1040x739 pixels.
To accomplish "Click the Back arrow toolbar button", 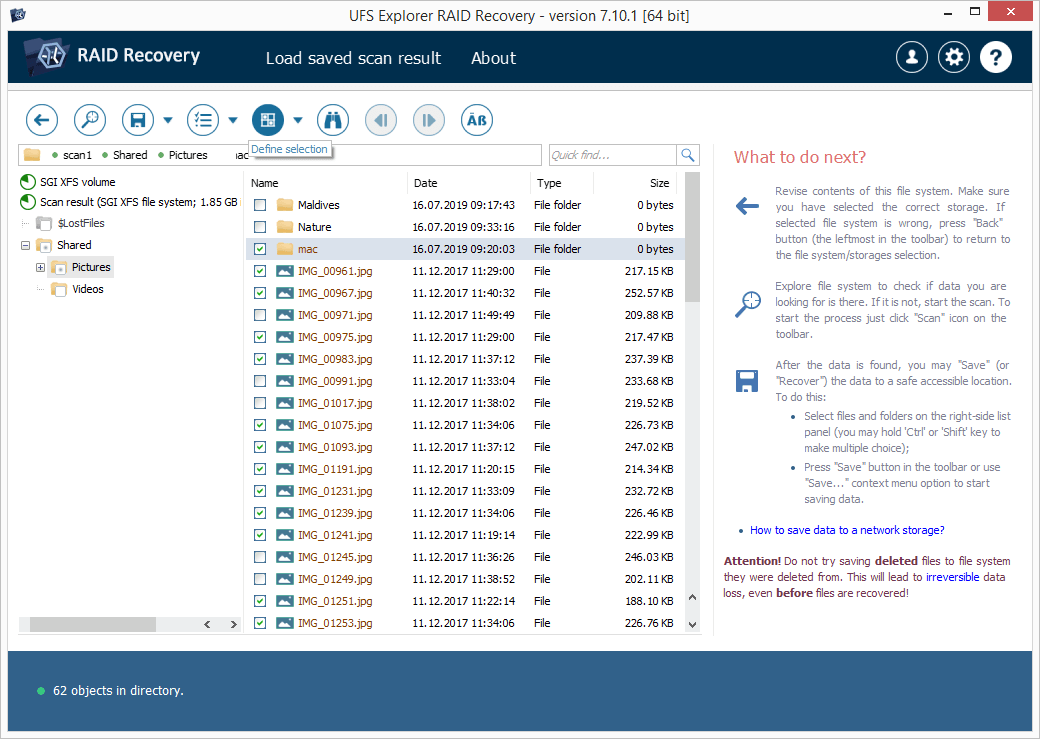I will [42, 120].
